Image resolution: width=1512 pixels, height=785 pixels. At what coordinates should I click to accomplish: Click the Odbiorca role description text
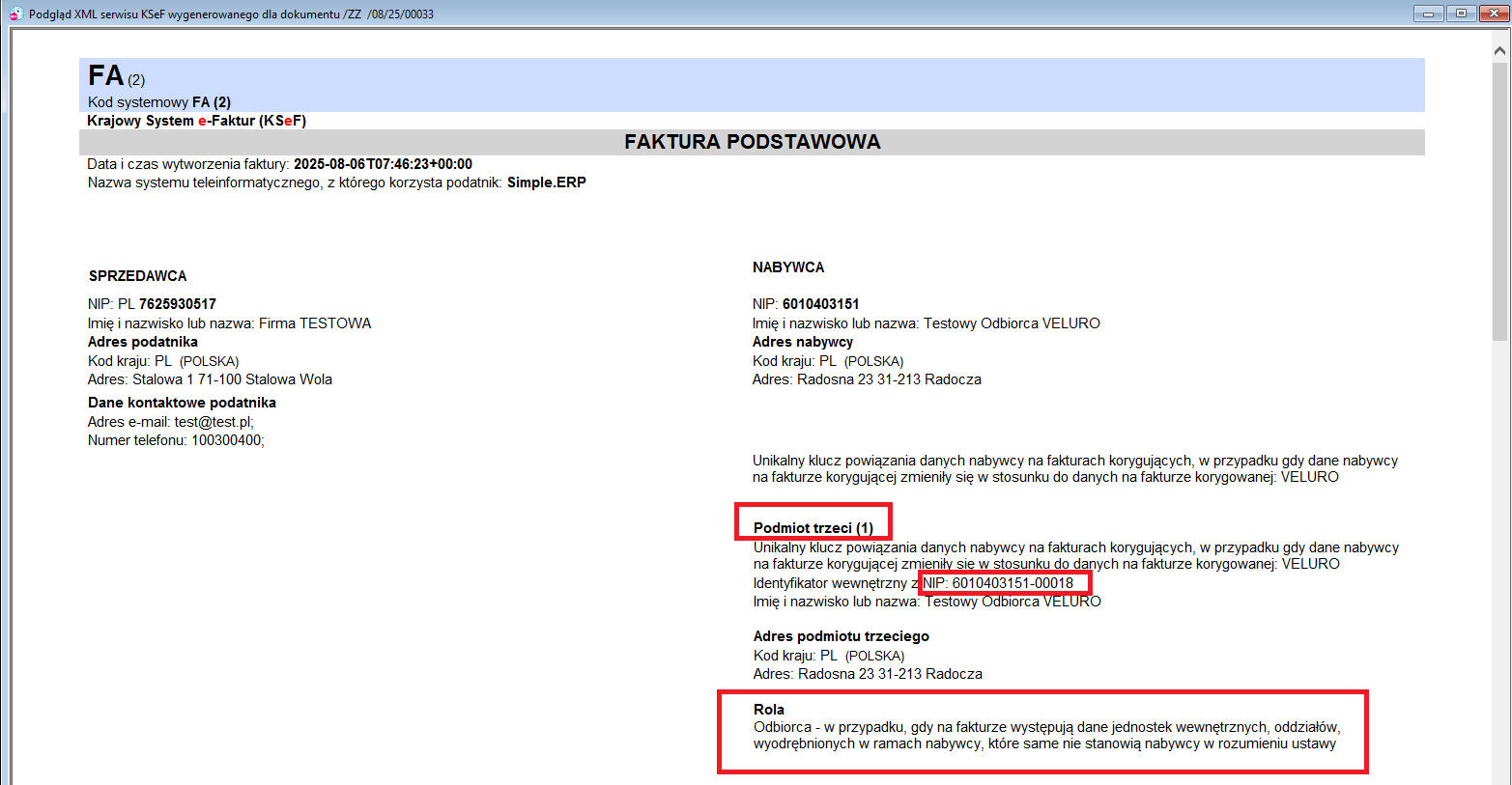1046,736
